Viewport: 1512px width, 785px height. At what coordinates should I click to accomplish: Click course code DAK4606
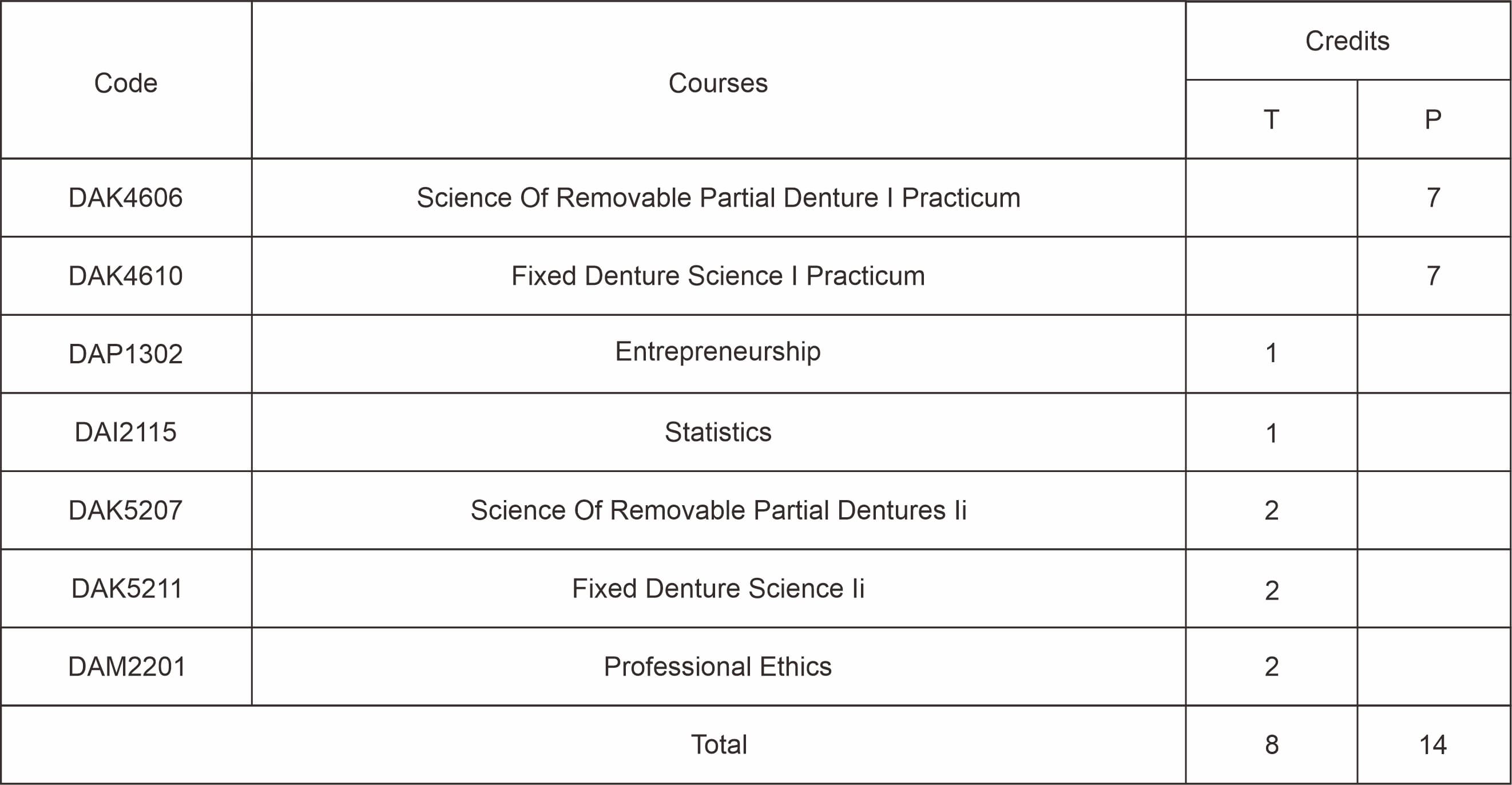tap(126, 197)
